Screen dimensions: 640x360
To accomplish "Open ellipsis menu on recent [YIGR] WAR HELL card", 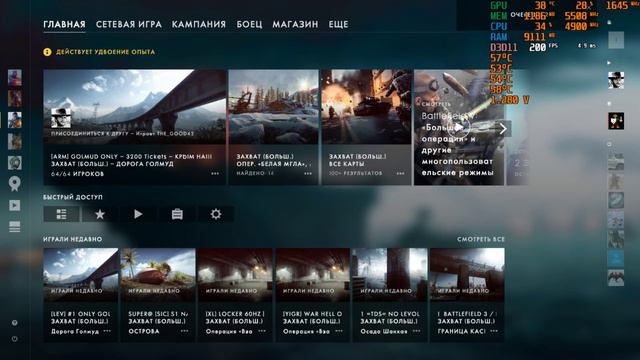I will [339, 331].
